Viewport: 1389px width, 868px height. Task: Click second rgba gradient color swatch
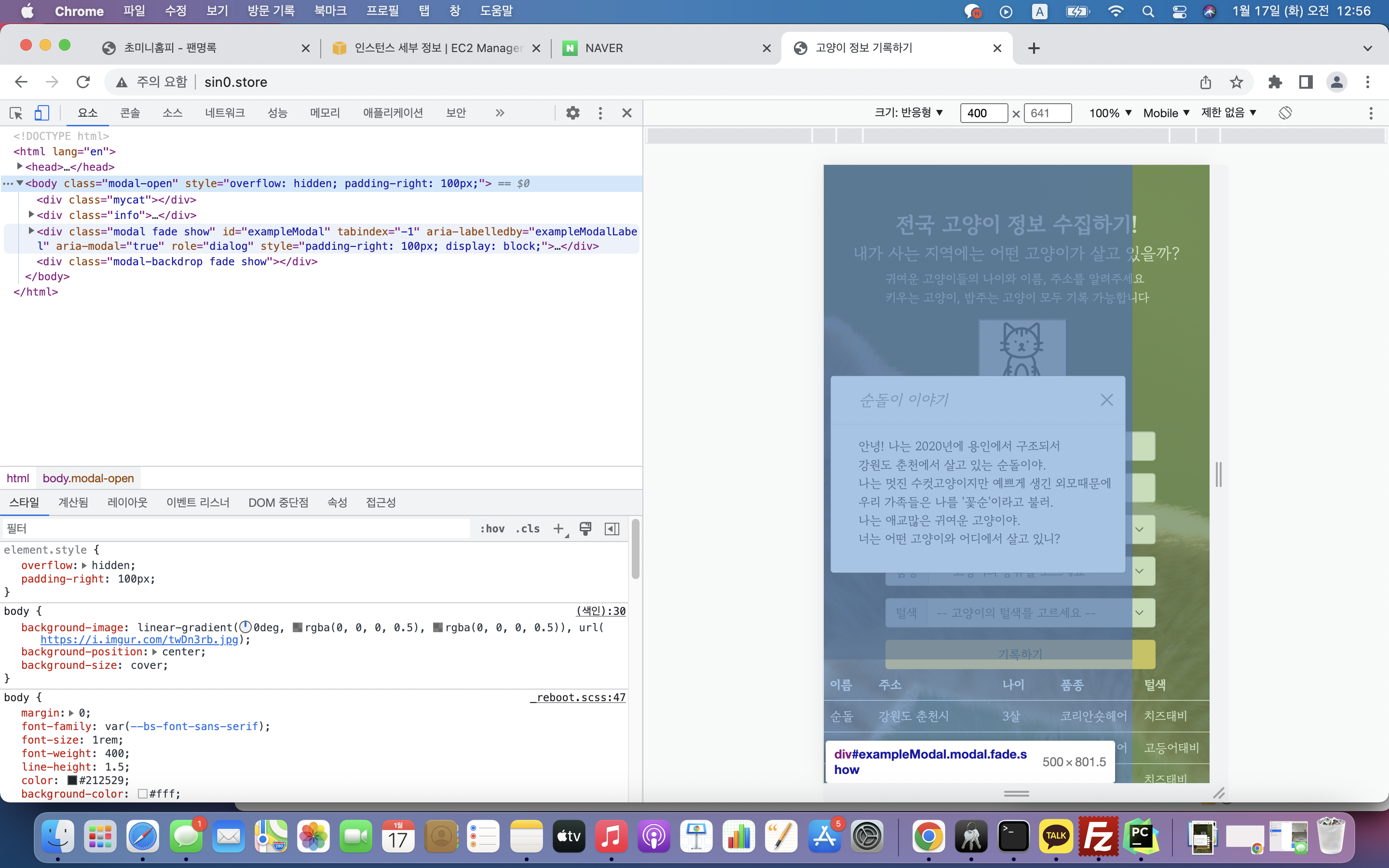437,627
